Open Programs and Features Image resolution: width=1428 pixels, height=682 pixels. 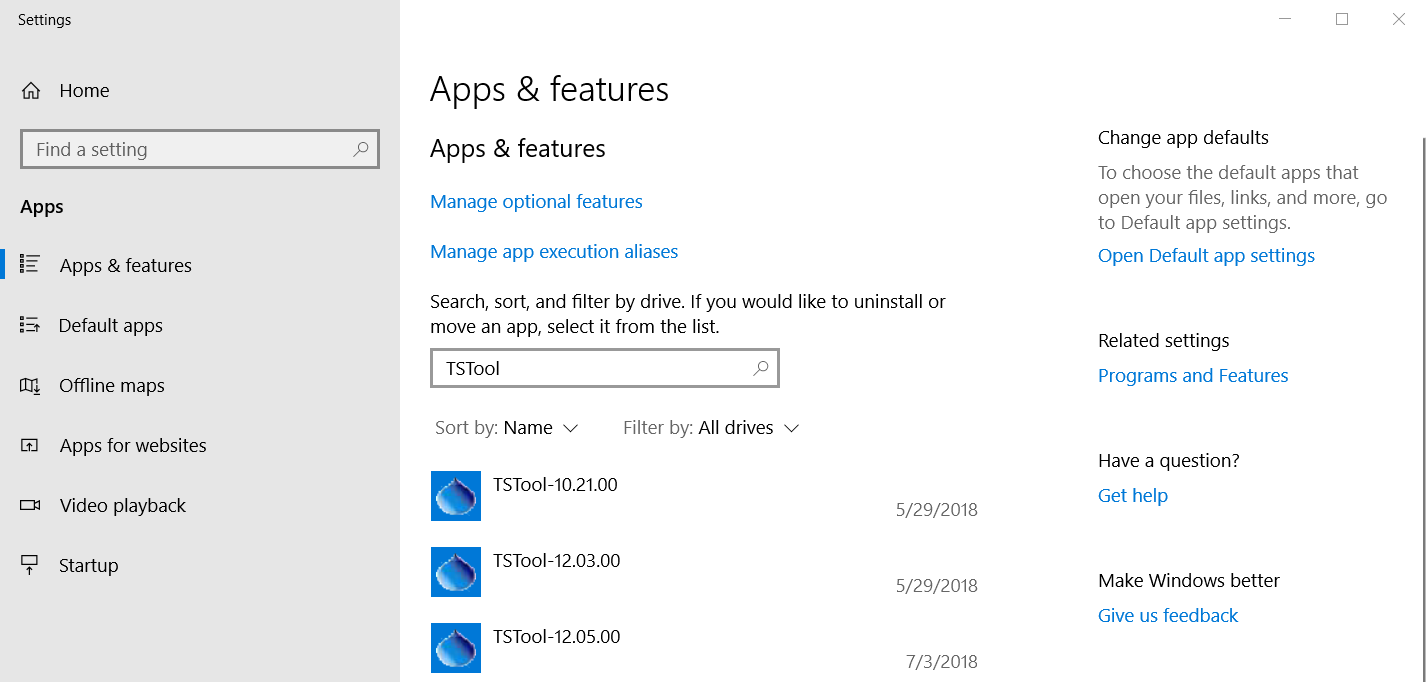[x=1193, y=375]
